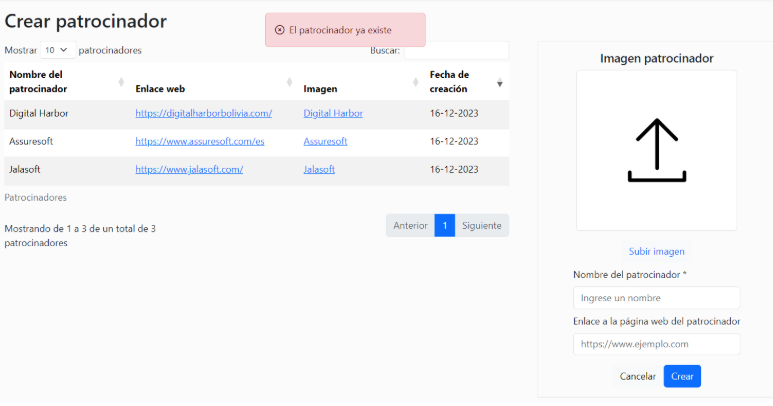Screen dimensions: 773x406
Task: Go to the Anterior page
Action: [410, 225]
